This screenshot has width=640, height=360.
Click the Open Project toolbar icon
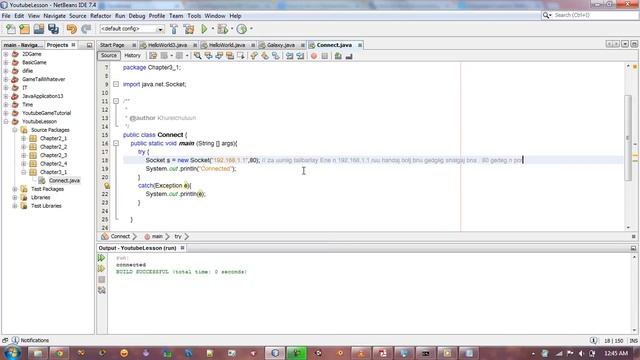pyautogui.click(x=39, y=29)
